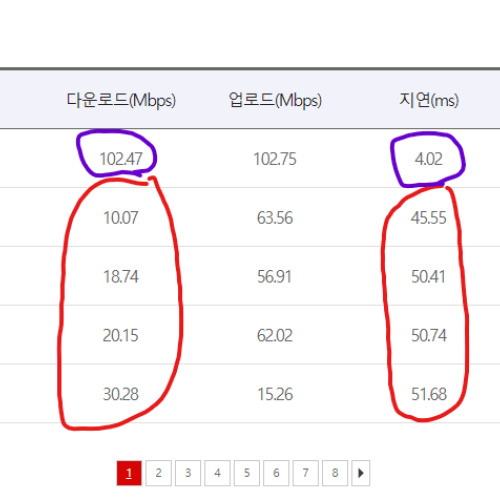Select upload value 15.26
This screenshot has height=500, width=500.
(275, 394)
